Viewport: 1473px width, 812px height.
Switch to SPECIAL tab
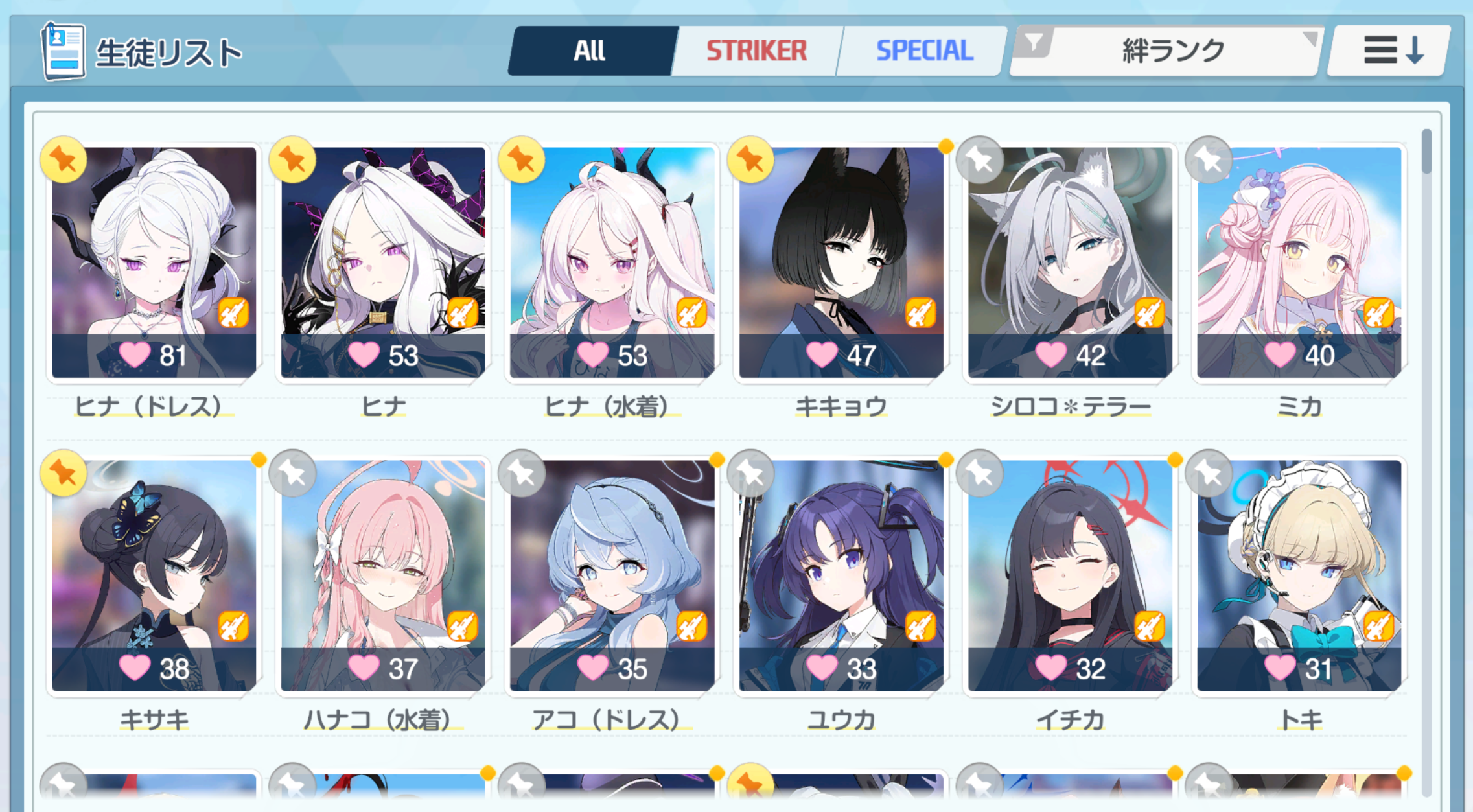923,51
